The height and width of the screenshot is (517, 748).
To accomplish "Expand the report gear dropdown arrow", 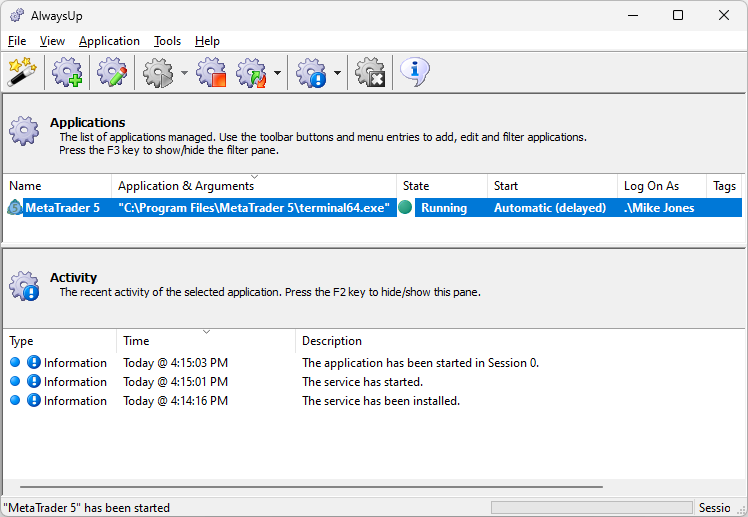I will 337,72.
